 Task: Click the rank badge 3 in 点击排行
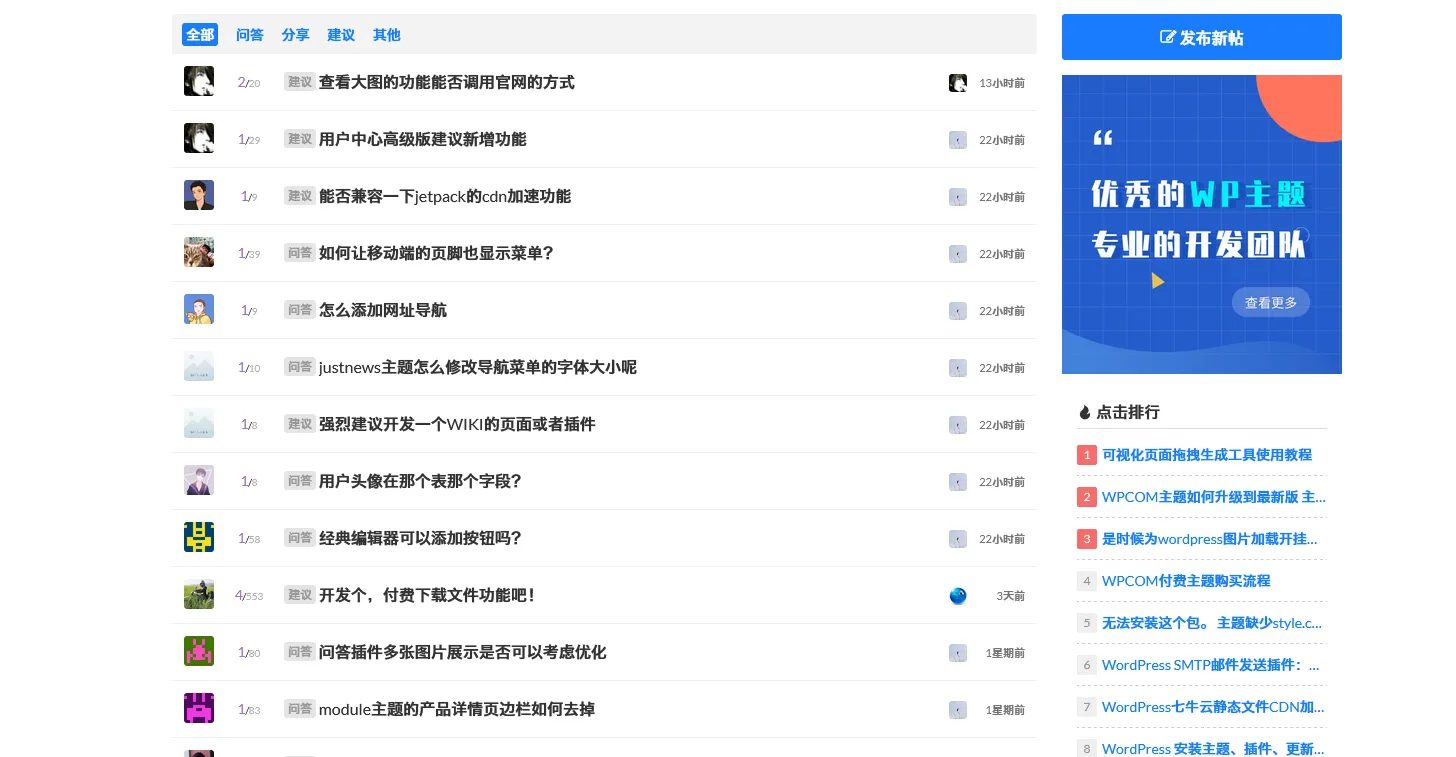click(x=1087, y=539)
